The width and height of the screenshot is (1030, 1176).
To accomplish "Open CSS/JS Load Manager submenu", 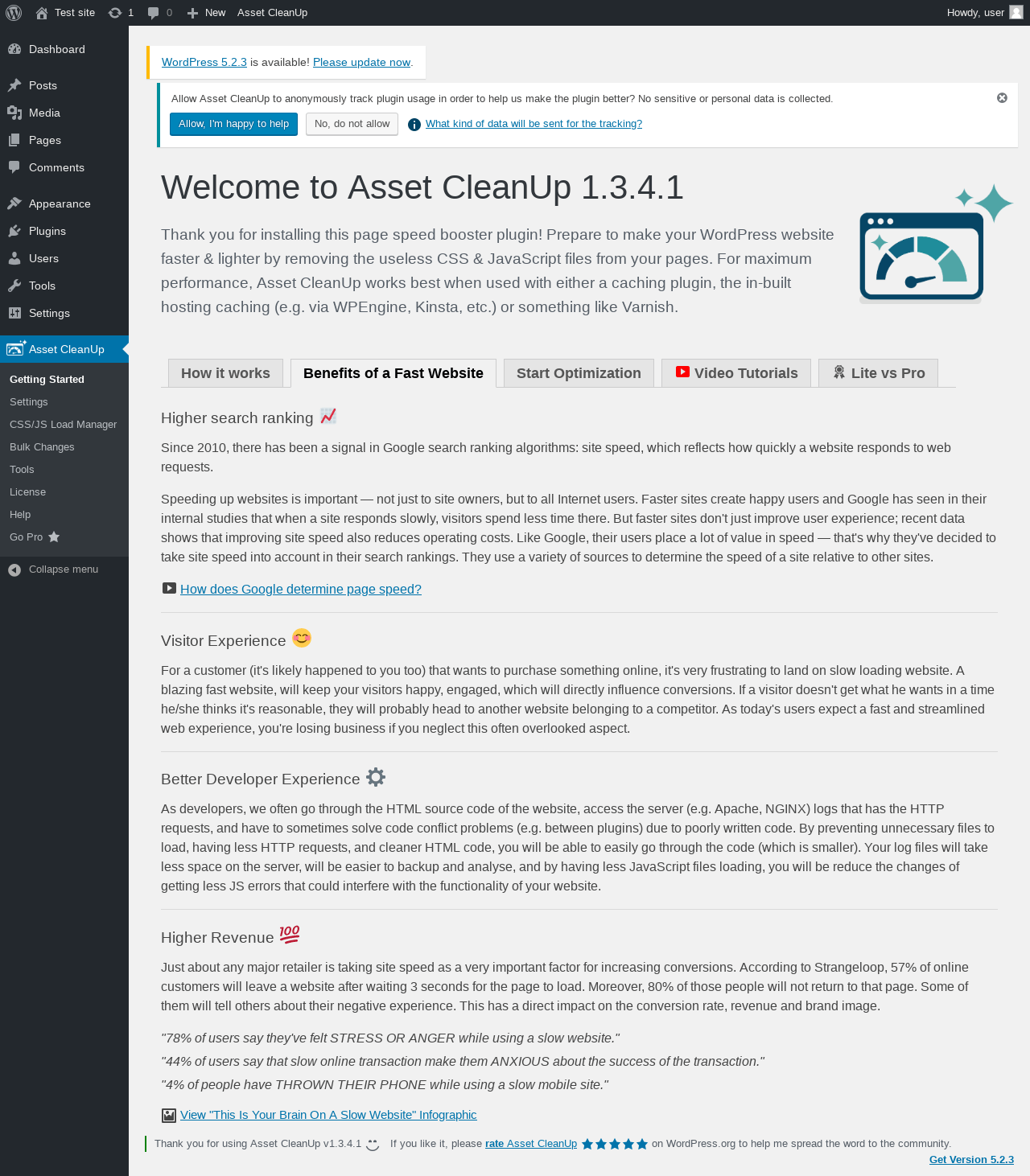I will [64, 425].
